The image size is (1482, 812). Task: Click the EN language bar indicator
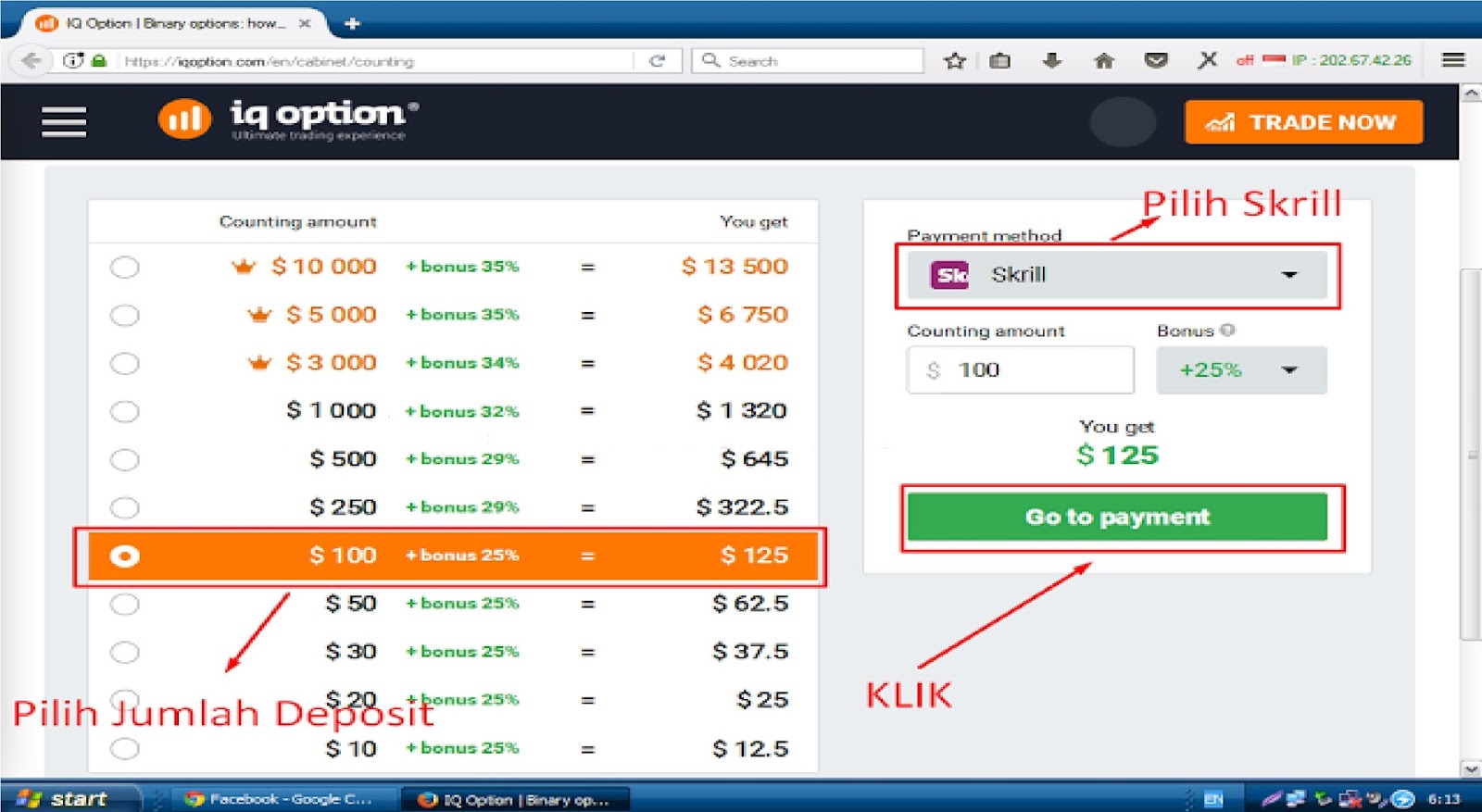pyautogui.click(x=1213, y=799)
